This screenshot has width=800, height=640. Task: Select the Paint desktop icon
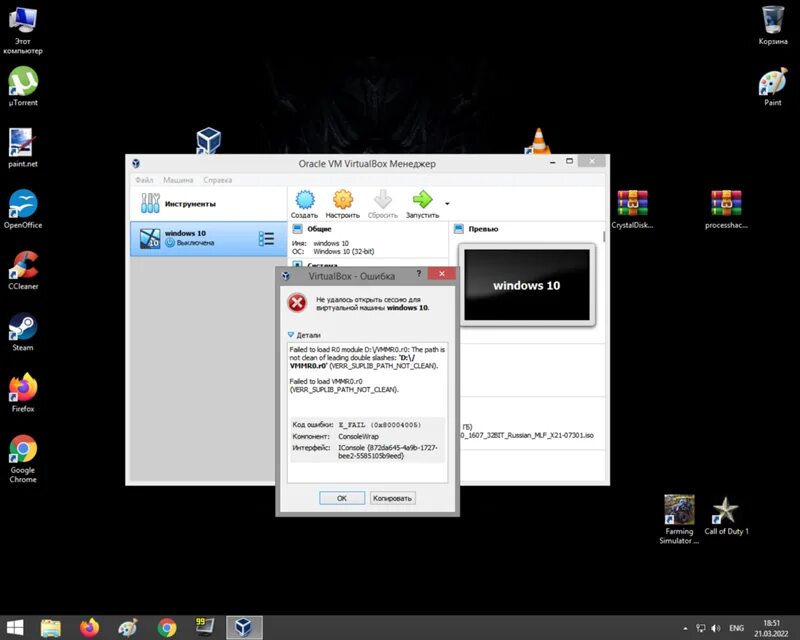coord(772,86)
